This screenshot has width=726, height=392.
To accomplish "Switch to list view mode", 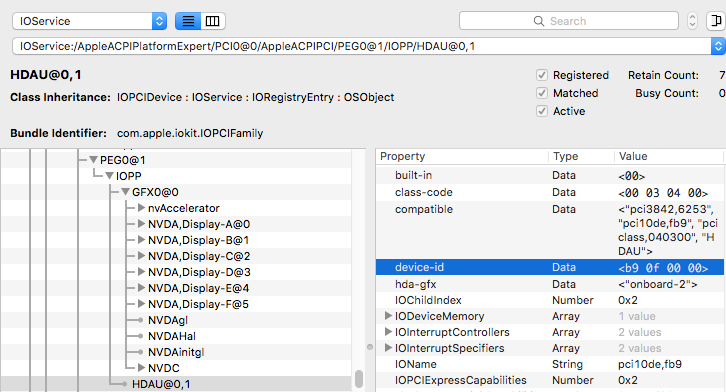I will [x=188, y=21].
